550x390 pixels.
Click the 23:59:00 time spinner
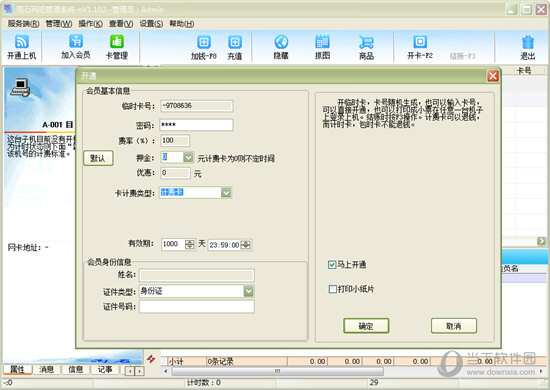coord(246,245)
